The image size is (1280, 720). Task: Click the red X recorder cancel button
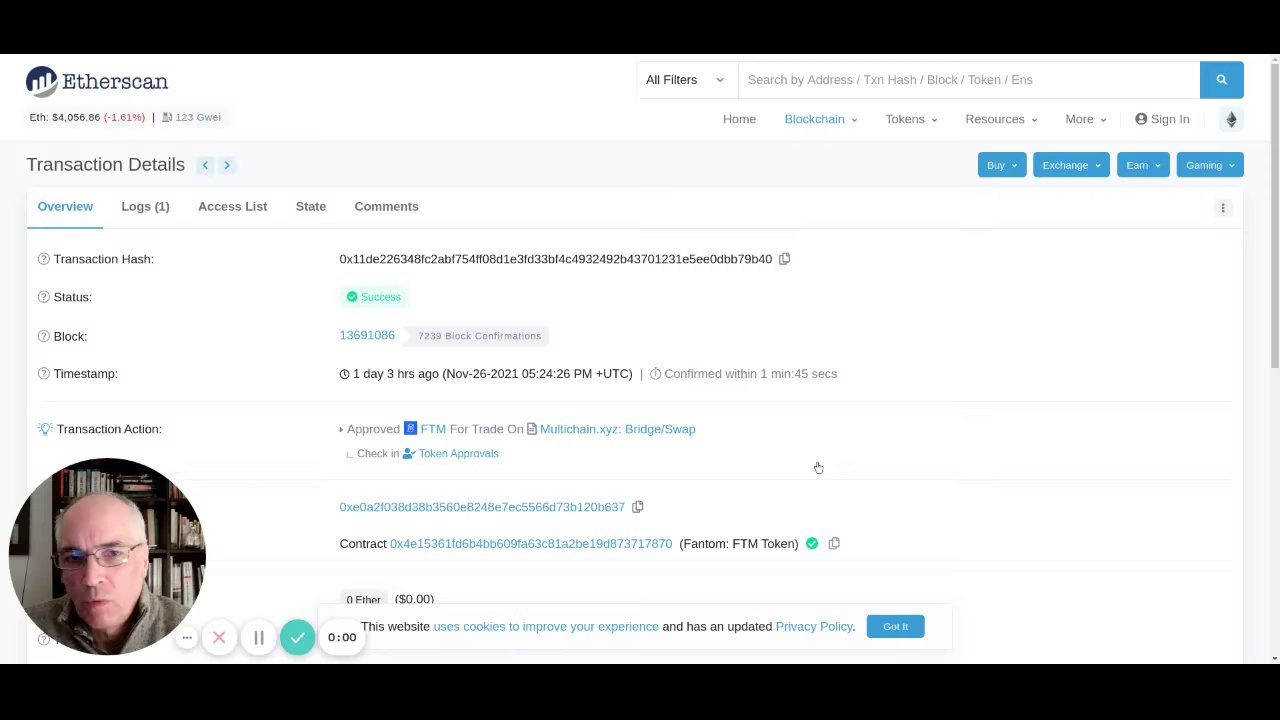click(219, 638)
